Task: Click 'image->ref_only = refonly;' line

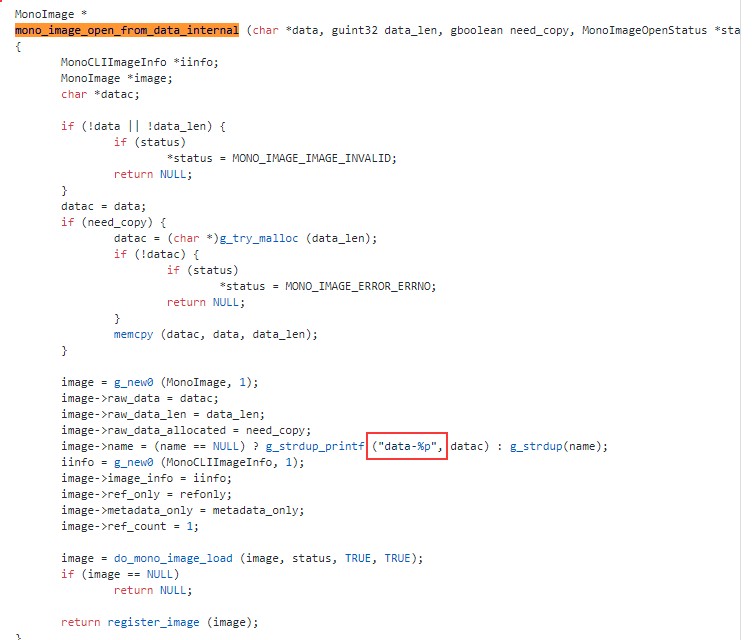Action: [x=146, y=495]
